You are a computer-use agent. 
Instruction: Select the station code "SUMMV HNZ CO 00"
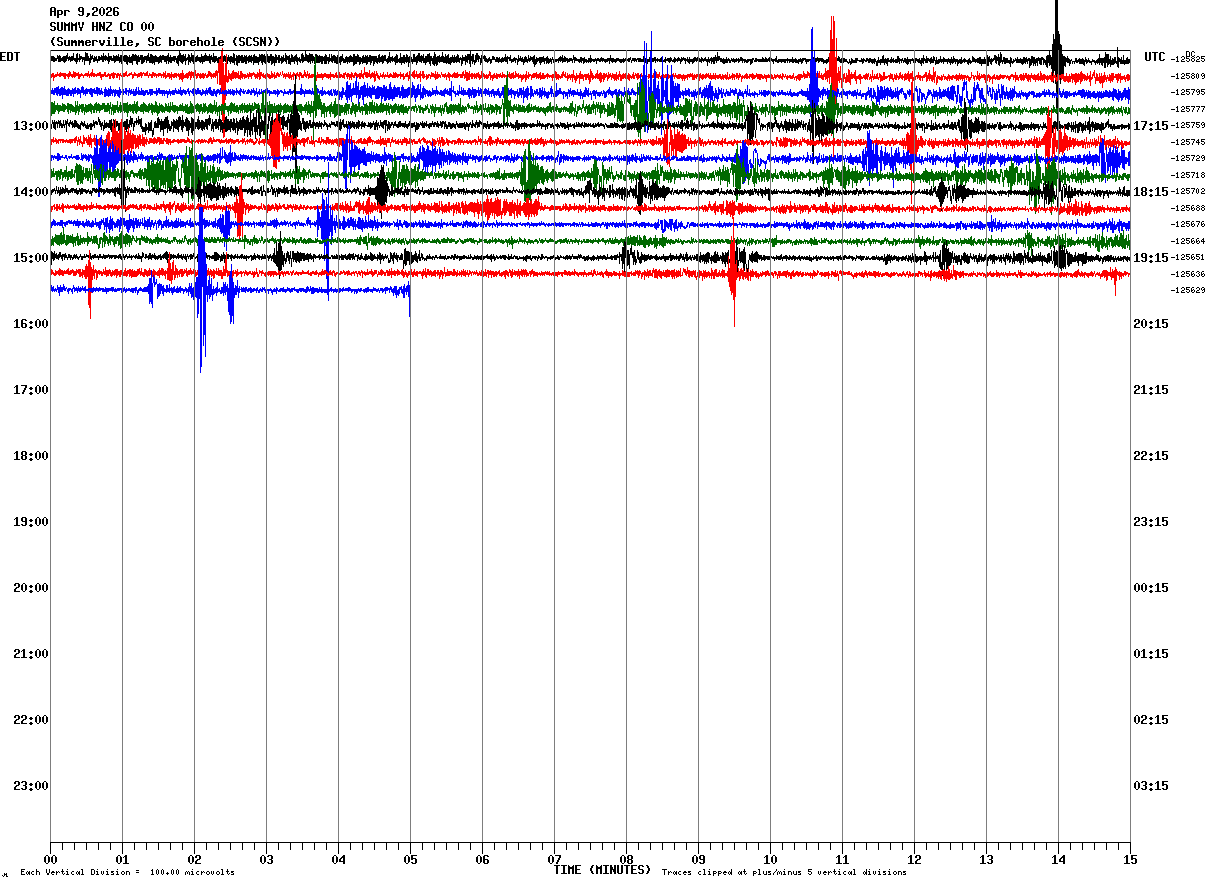tap(102, 27)
